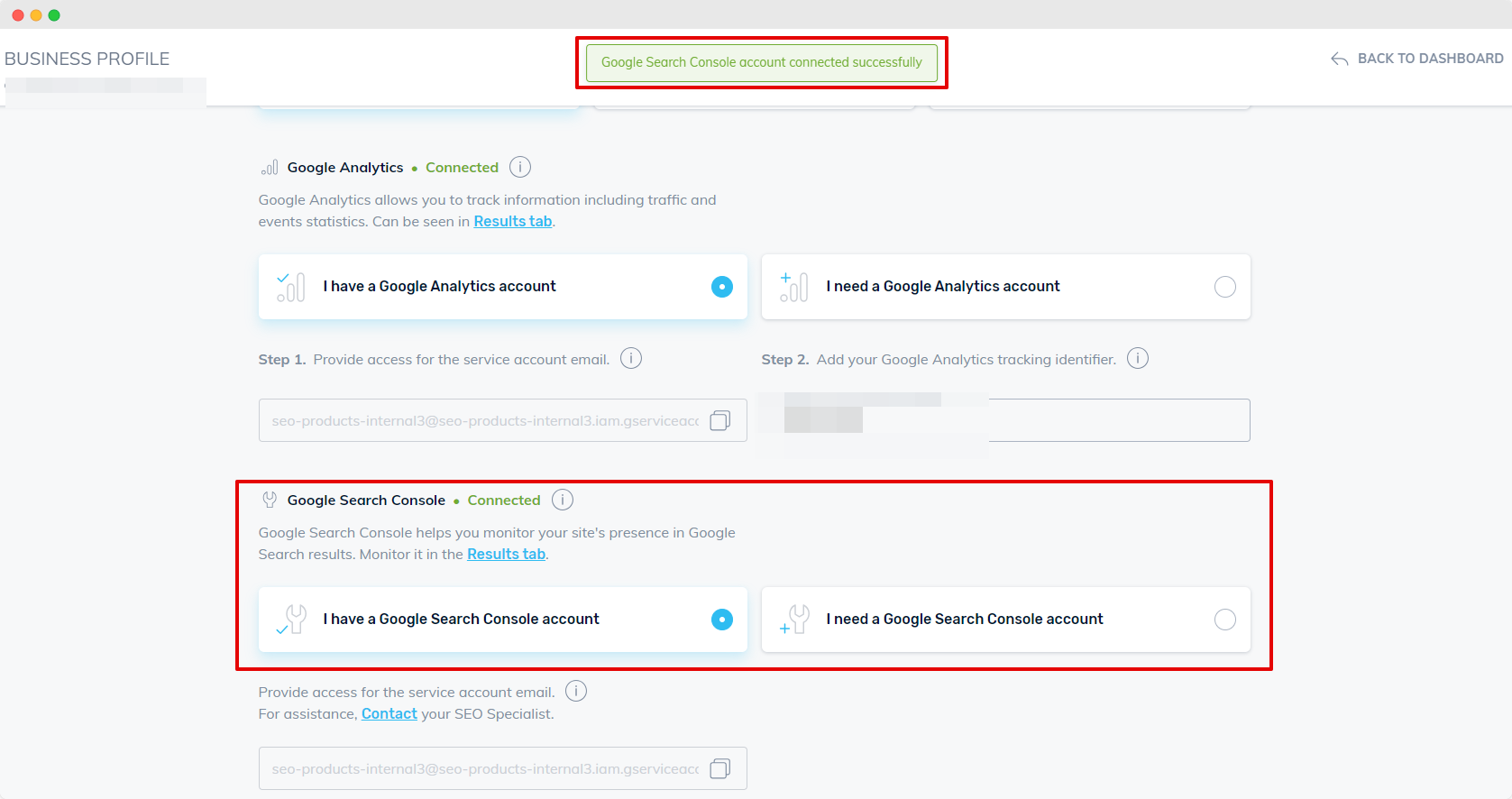Open Results tab link under Google Analytics

tap(513, 221)
